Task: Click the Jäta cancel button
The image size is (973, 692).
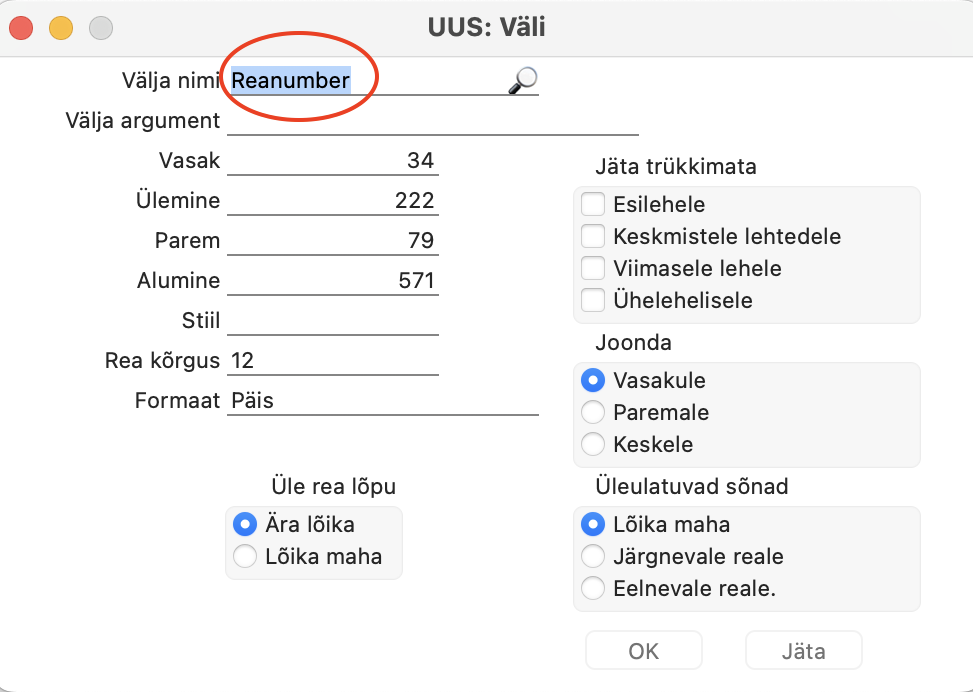Action: coord(804,650)
